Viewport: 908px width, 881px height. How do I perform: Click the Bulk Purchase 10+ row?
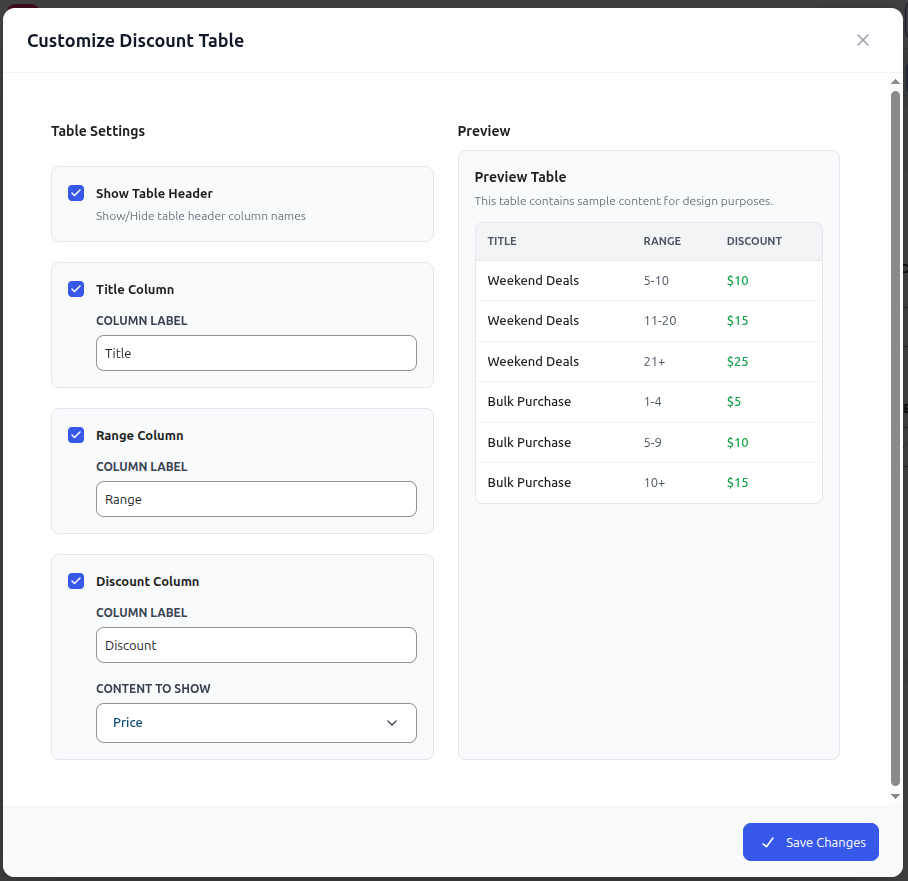click(648, 482)
